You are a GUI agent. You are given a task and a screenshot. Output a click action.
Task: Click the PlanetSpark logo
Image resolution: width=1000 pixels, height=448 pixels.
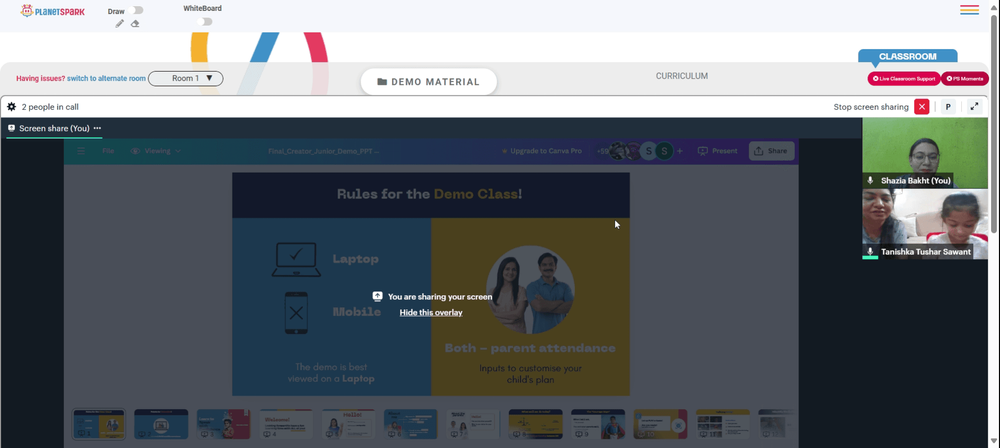pyautogui.click(x=52, y=11)
